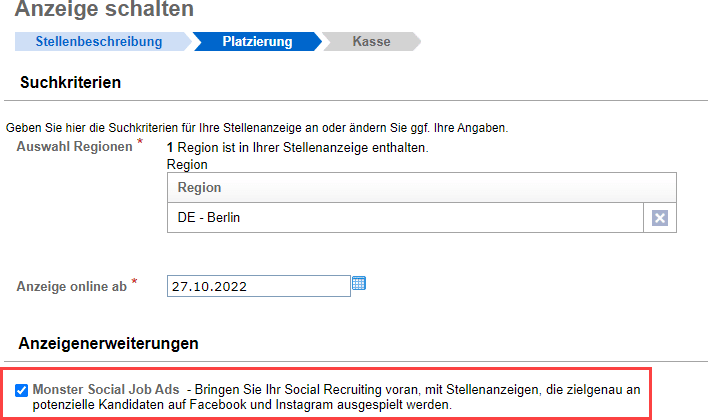The width and height of the screenshot is (708, 420).
Task: Click the '1 Region ist in Ihrer Stellenanzeige' text
Action: [x=298, y=148]
